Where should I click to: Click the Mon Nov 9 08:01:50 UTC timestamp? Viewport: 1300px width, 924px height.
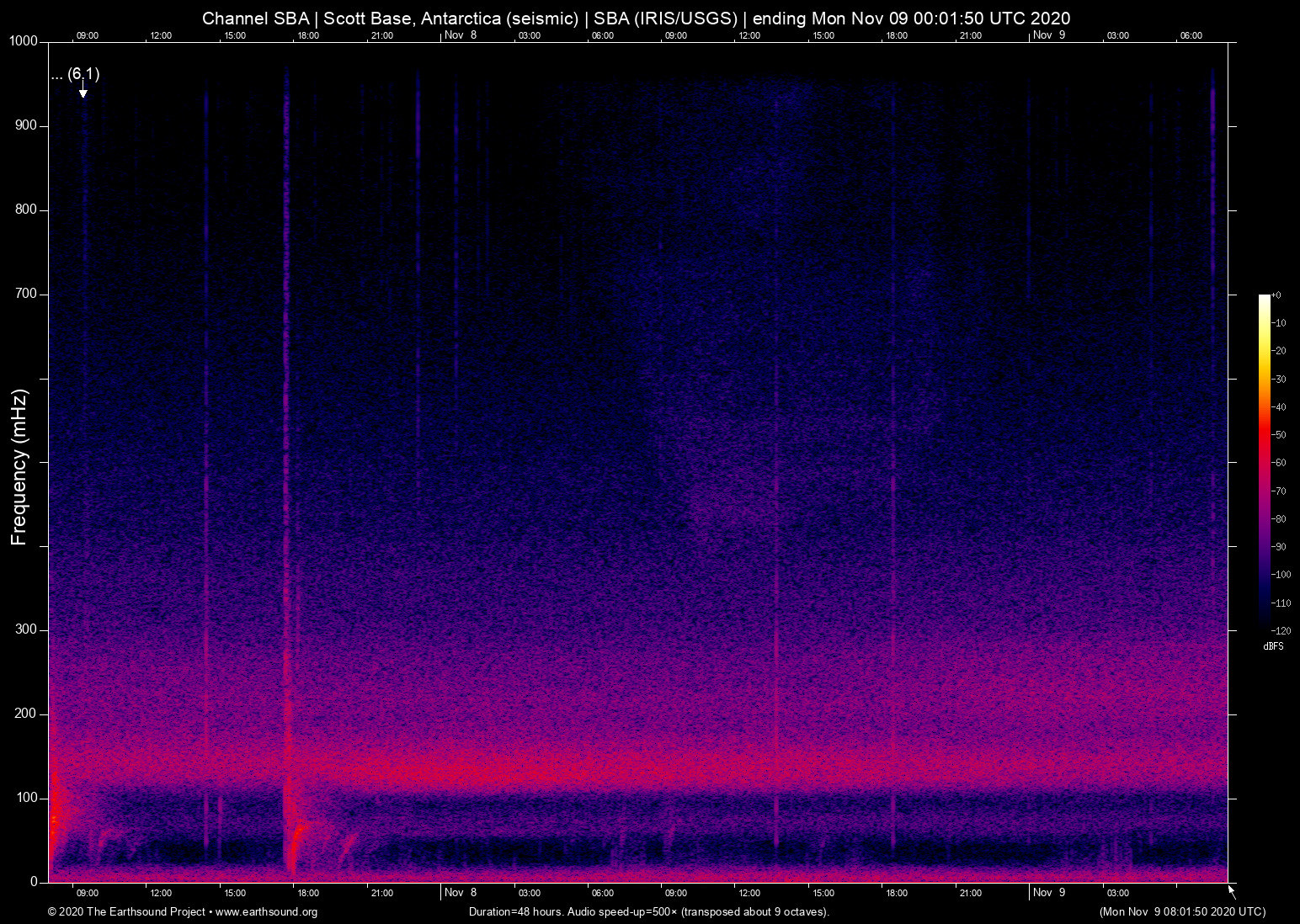click(1182, 912)
